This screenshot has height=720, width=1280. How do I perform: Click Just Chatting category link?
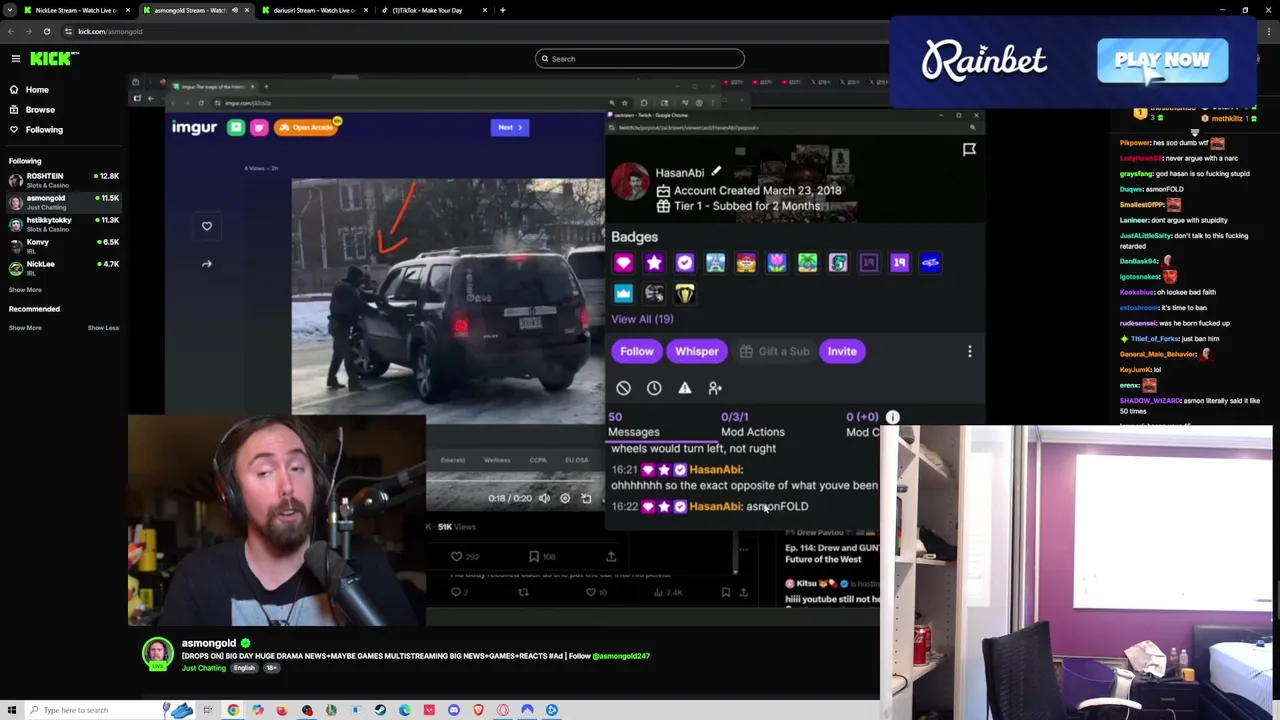(x=203, y=668)
